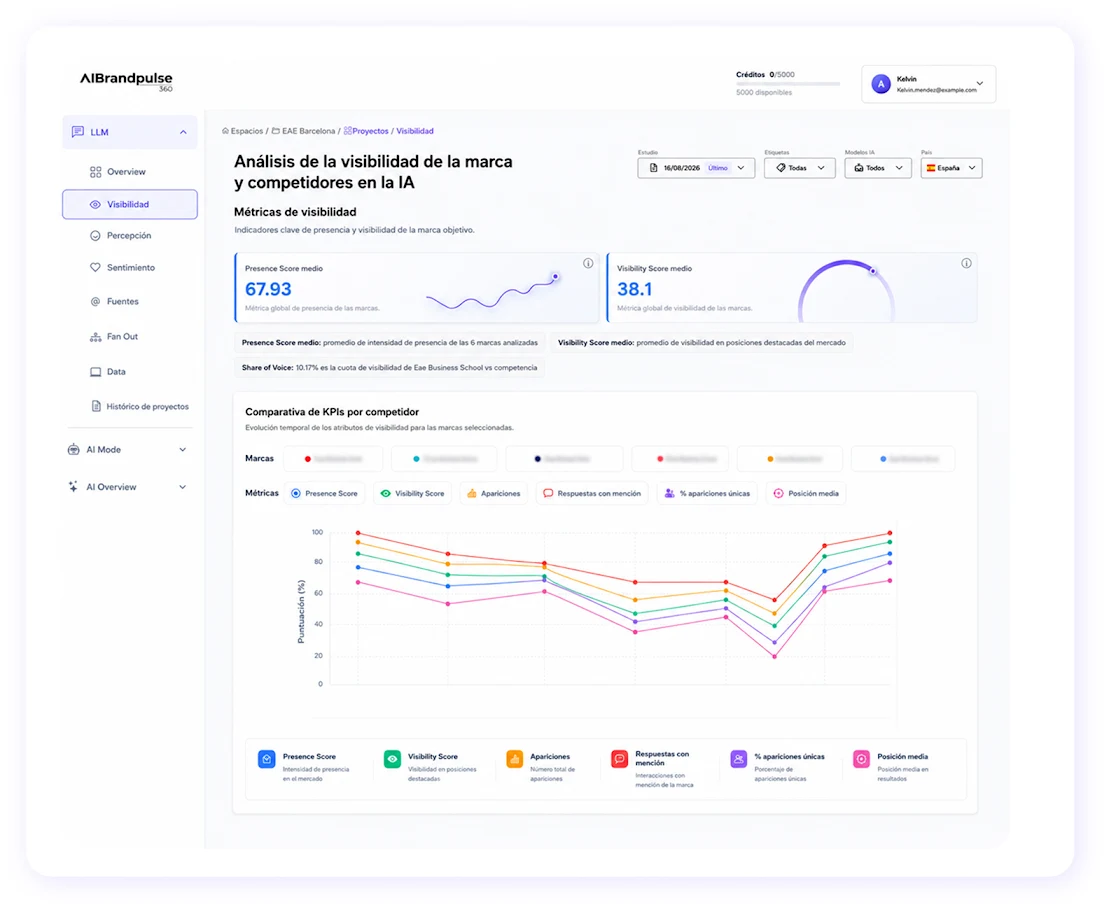Image resolution: width=1109 pixels, height=912 pixels.
Task: Toggle the Visibility Score metric chip
Action: click(413, 493)
